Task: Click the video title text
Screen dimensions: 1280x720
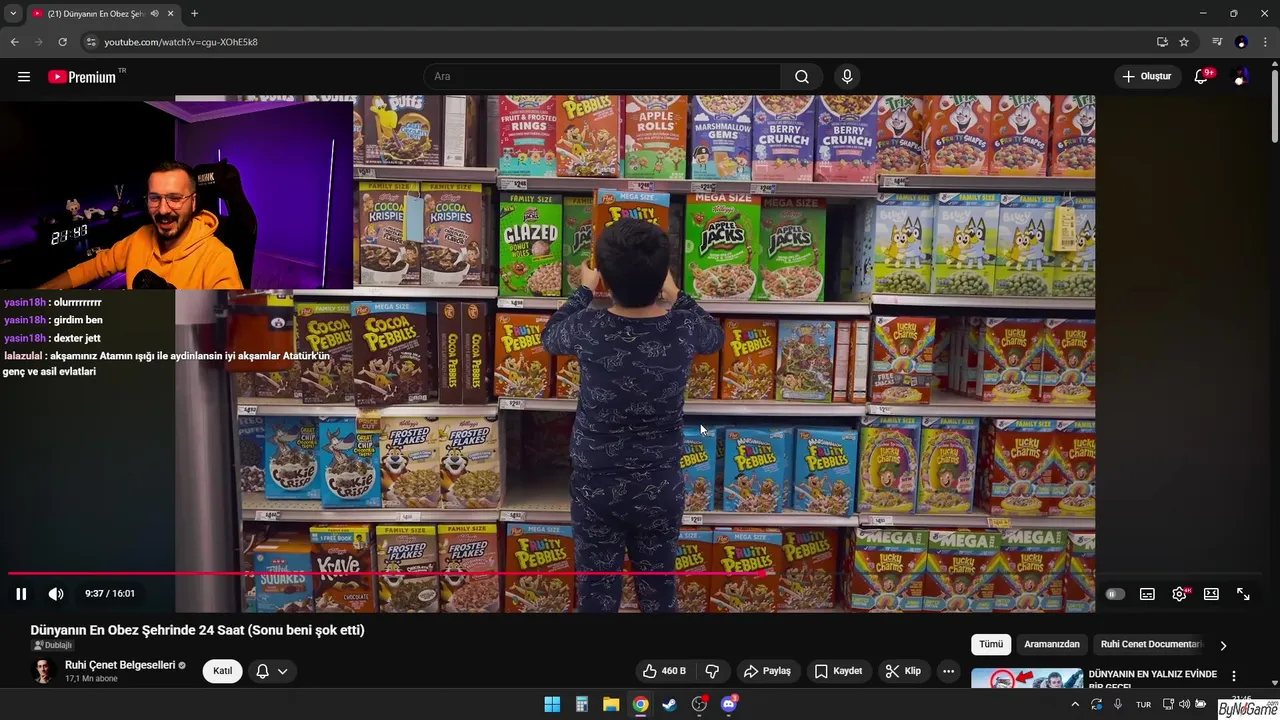Action: (197, 630)
